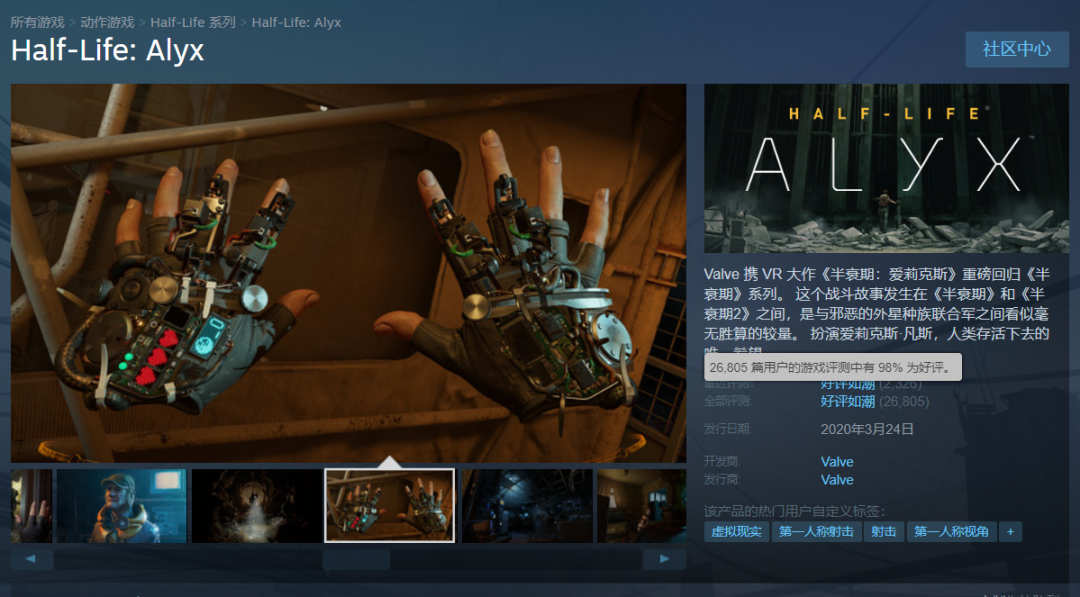Click the 该产品的热门用户自定义标签 label

pyautogui.click(x=794, y=511)
